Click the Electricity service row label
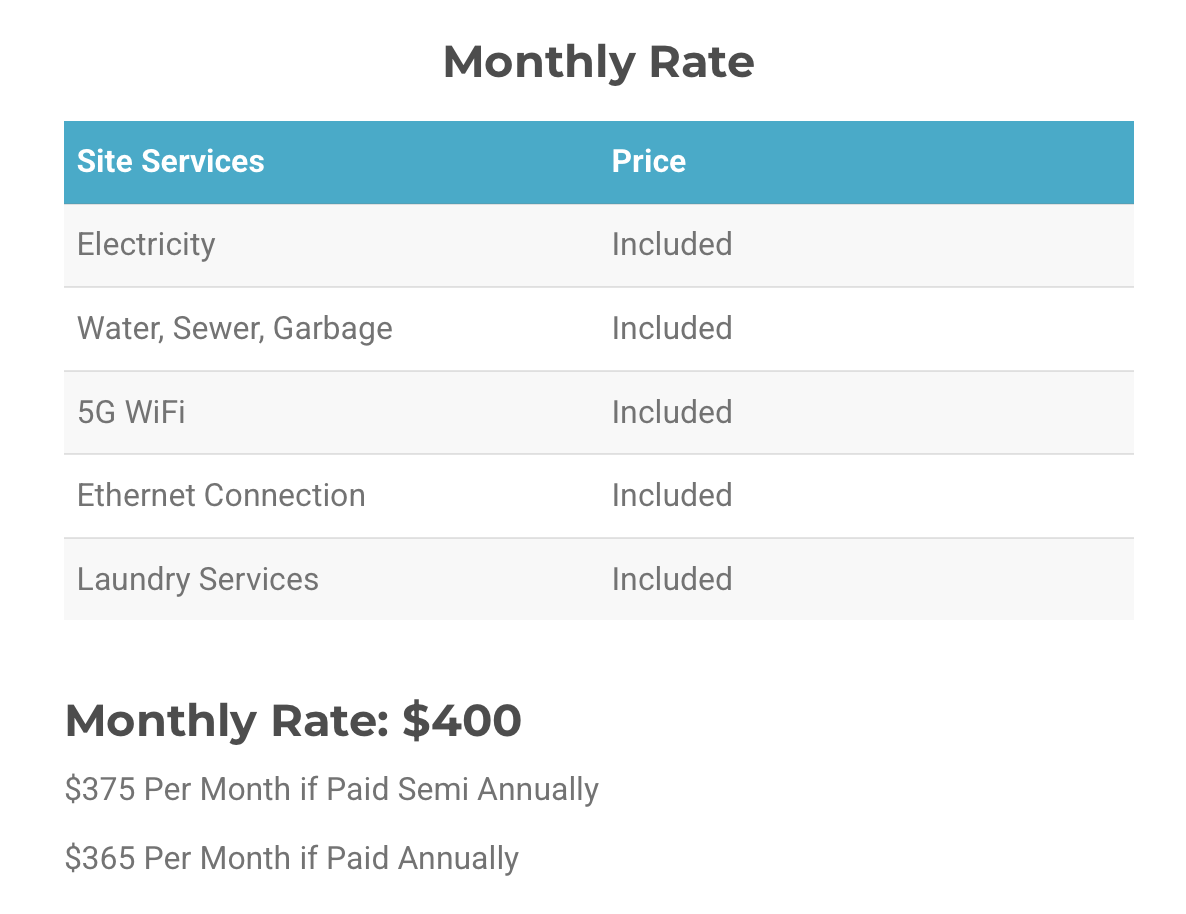 [146, 245]
